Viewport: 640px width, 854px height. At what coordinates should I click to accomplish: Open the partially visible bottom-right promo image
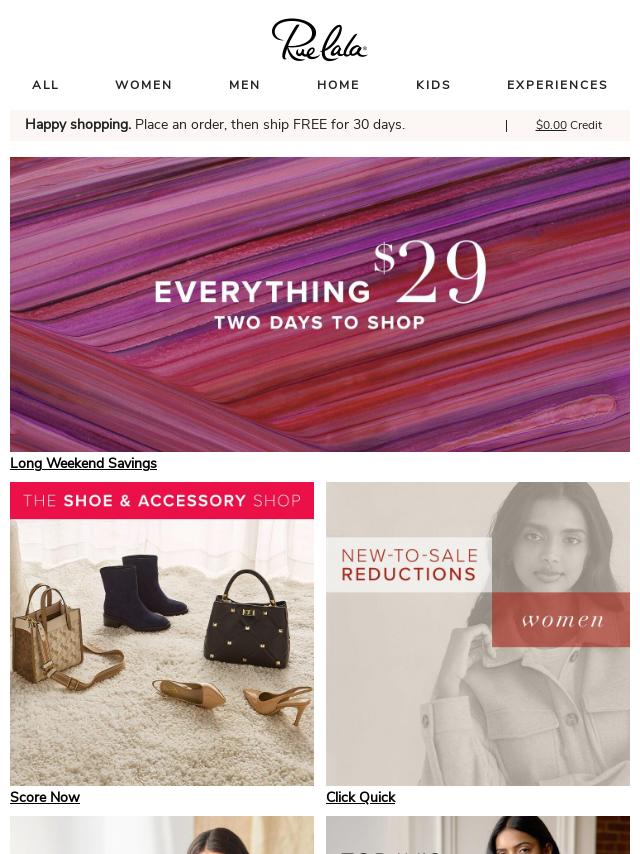[478, 835]
